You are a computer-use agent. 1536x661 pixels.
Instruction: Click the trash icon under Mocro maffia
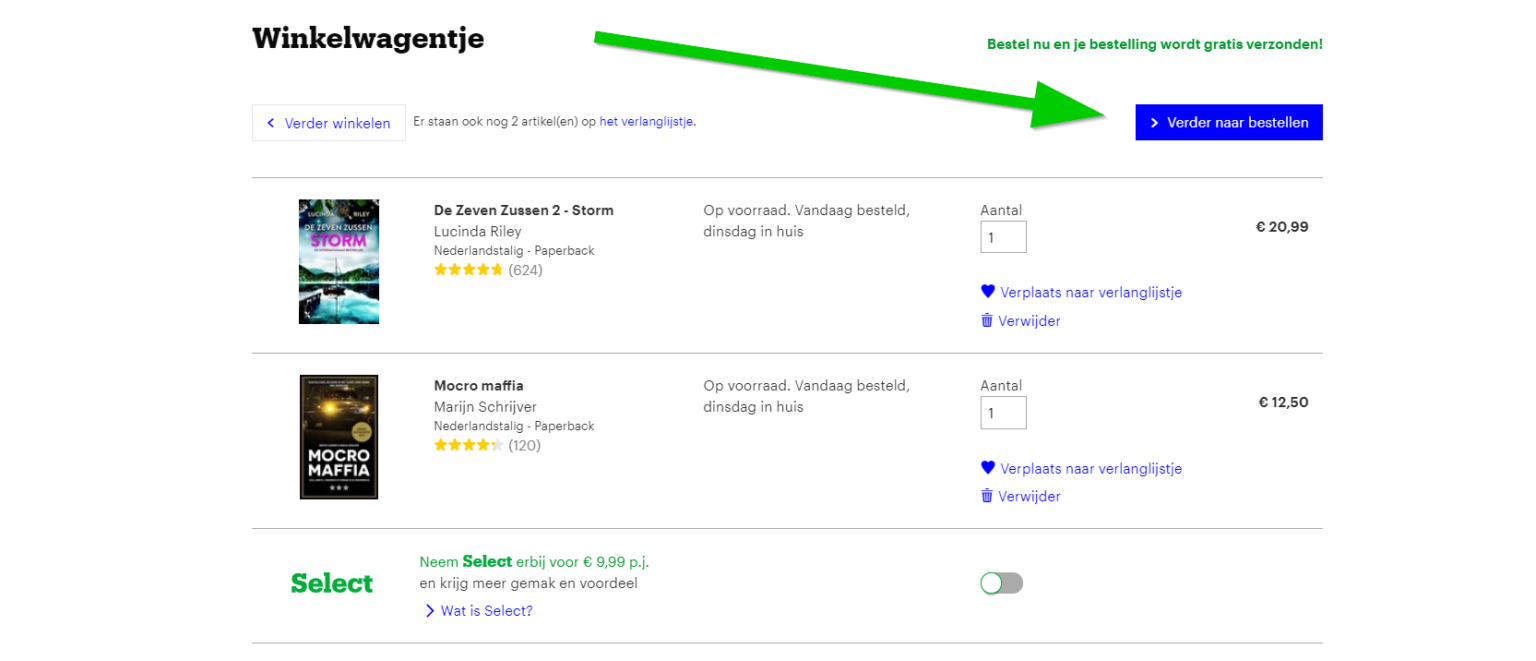coord(987,496)
